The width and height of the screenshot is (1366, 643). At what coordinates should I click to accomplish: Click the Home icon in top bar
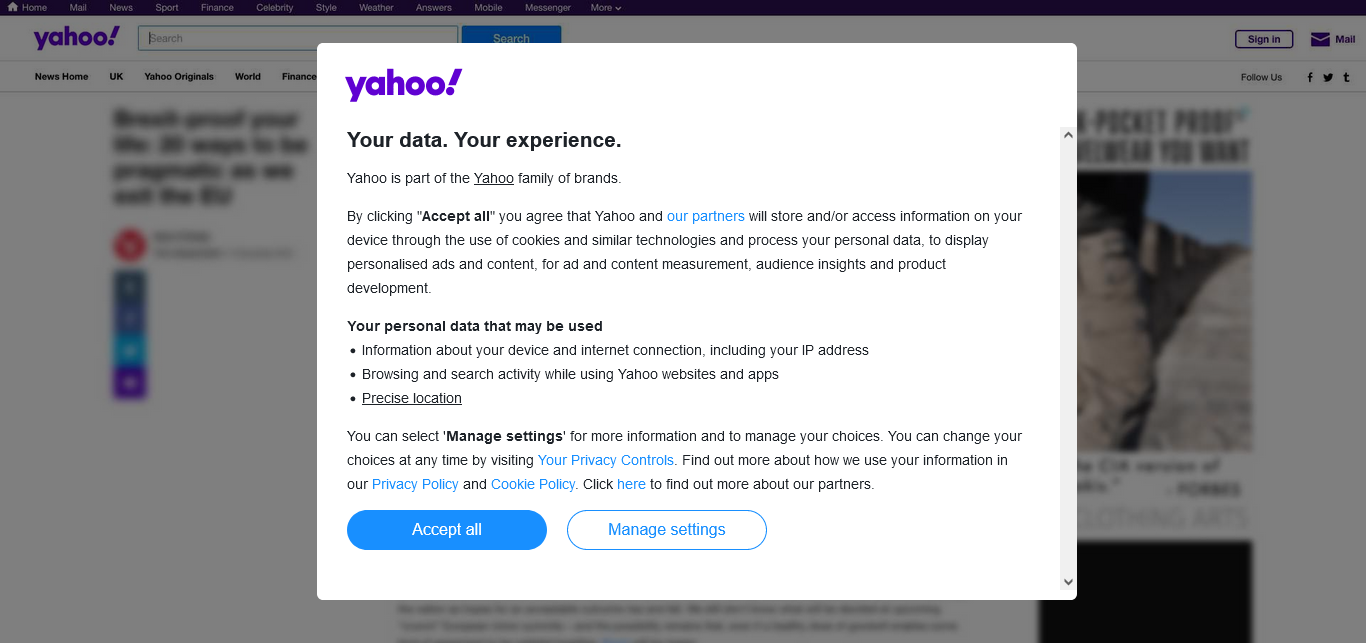click(12, 7)
